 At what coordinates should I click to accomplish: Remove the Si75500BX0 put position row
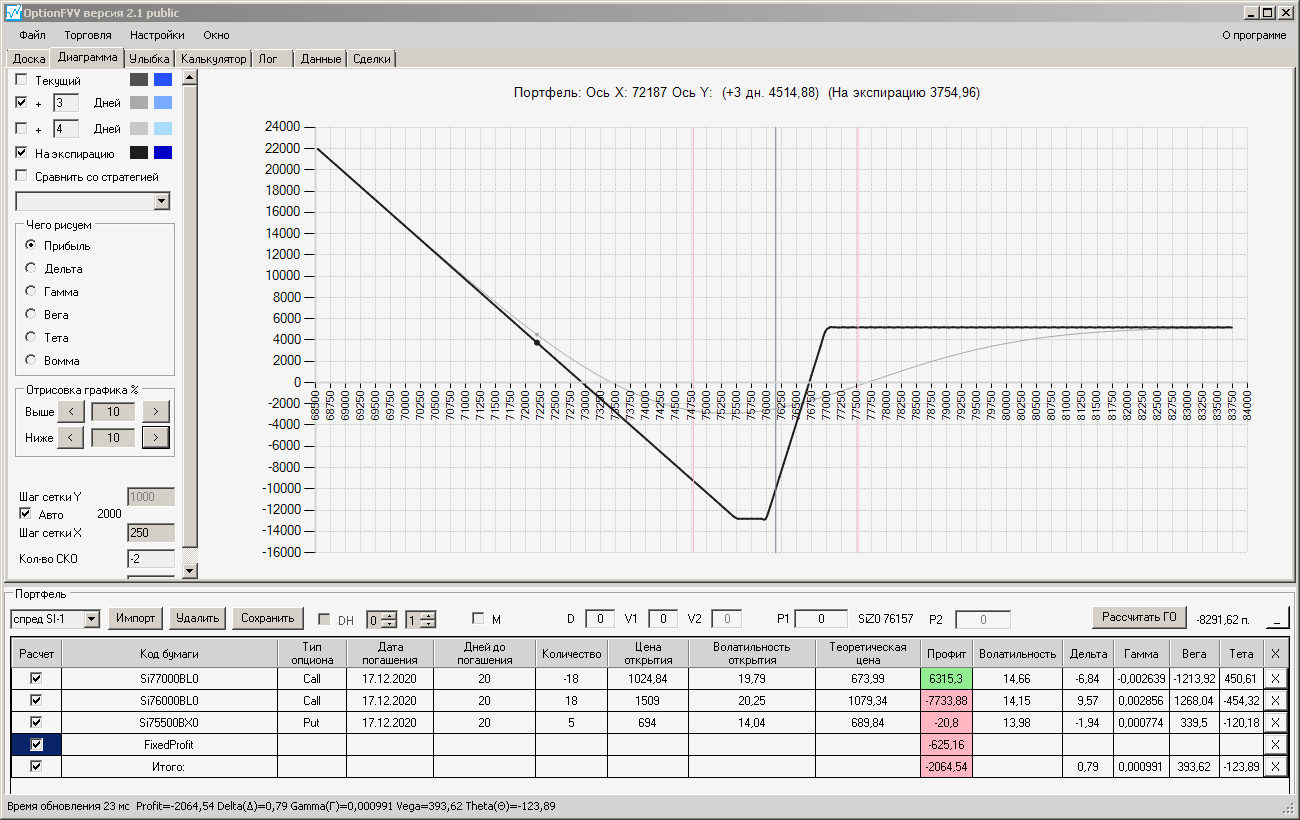point(1274,723)
